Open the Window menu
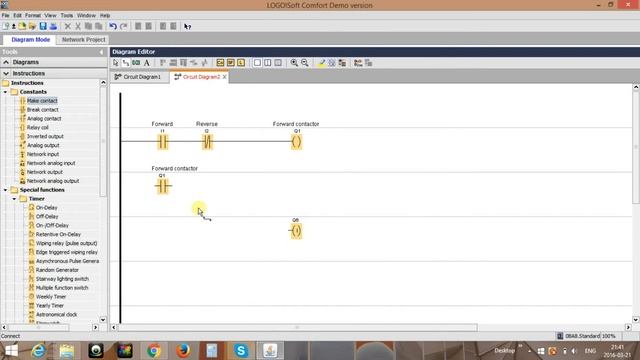Viewport: 640px width, 360px height. click(86, 16)
